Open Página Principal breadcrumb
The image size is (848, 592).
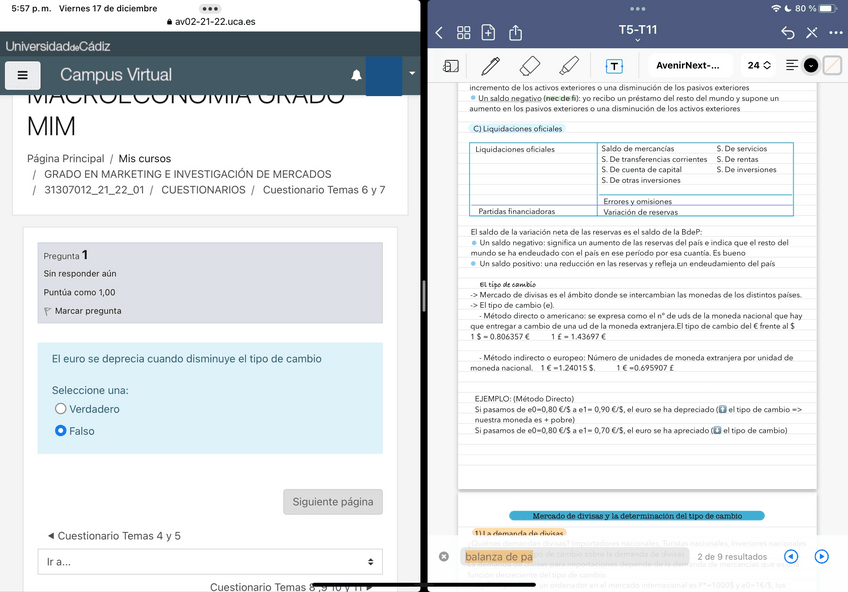click(x=65, y=158)
